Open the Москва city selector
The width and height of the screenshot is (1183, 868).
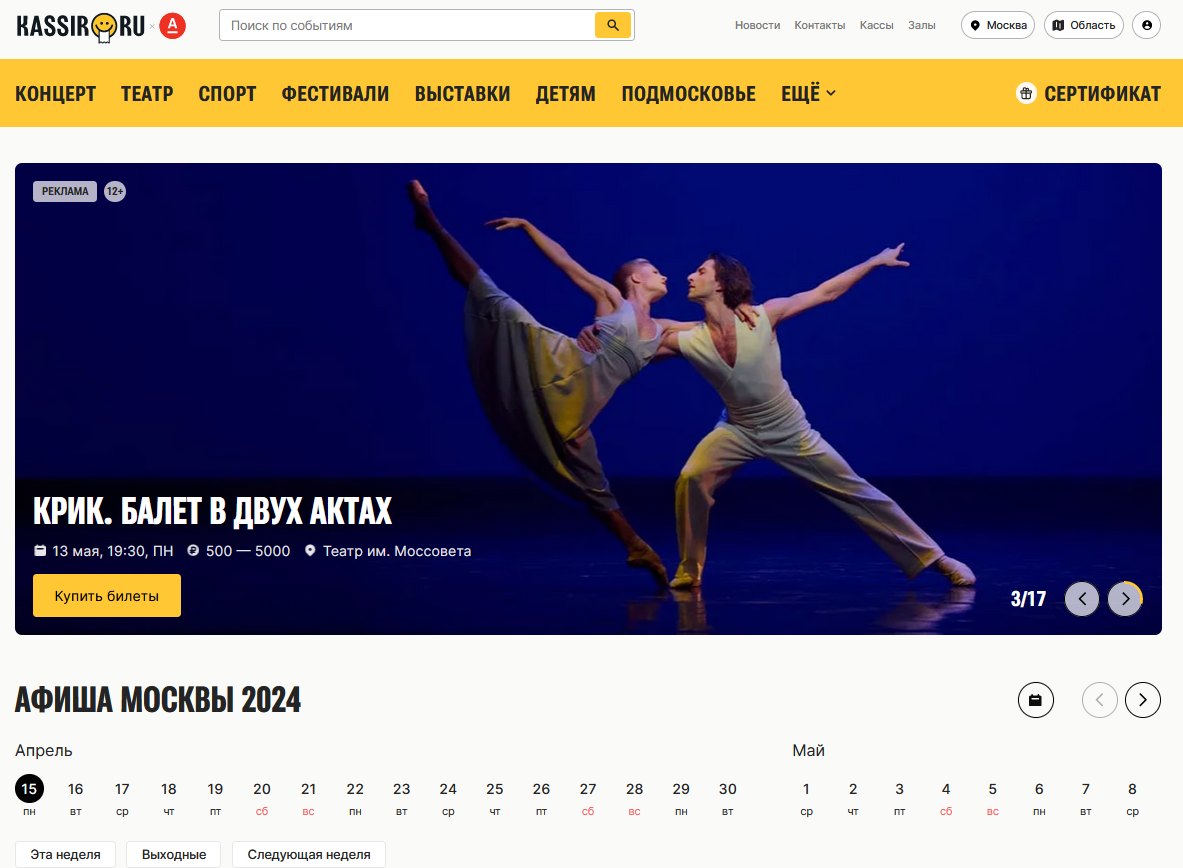click(998, 25)
